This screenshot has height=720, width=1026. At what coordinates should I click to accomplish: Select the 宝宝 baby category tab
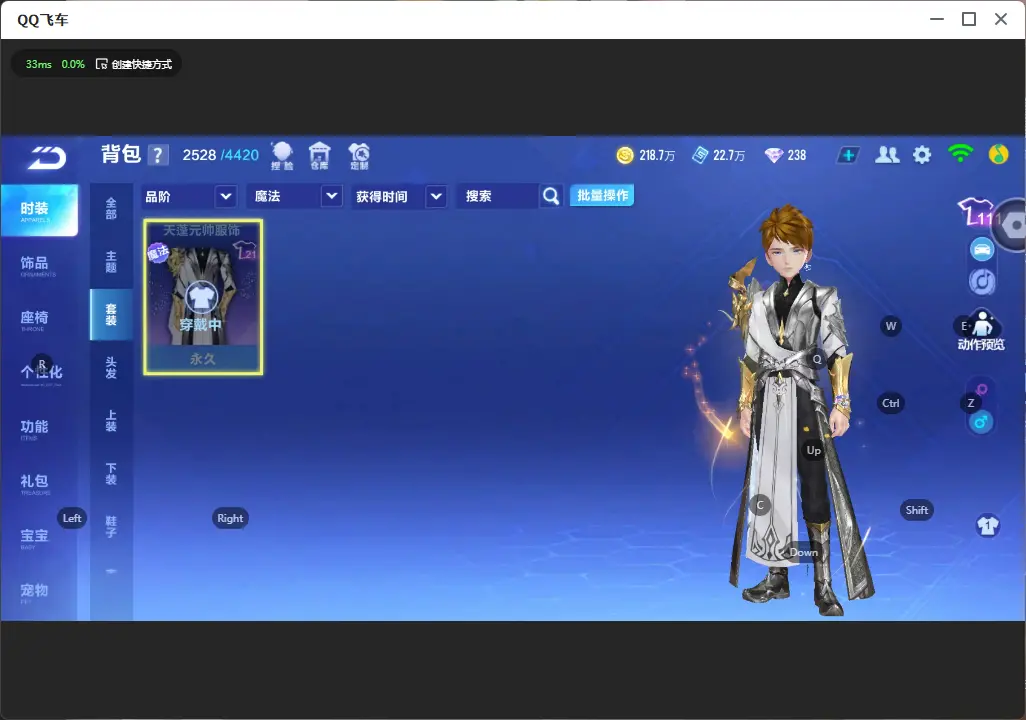click(35, 537)
